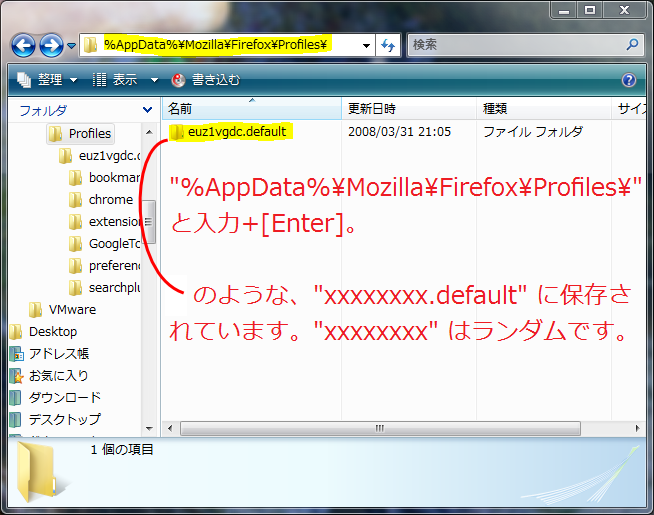Sort by the 名前 column header
Screen dimensions: 654x515
[x=252, y=109]
